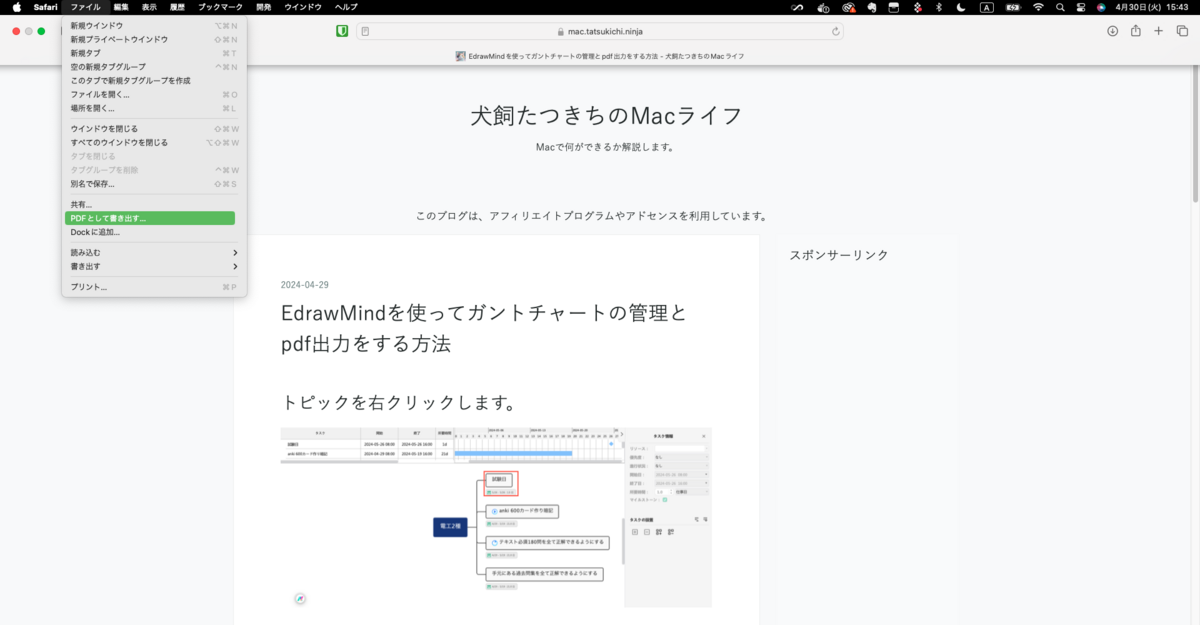Open Evernote elephant menu bar icon

[871, 7]
